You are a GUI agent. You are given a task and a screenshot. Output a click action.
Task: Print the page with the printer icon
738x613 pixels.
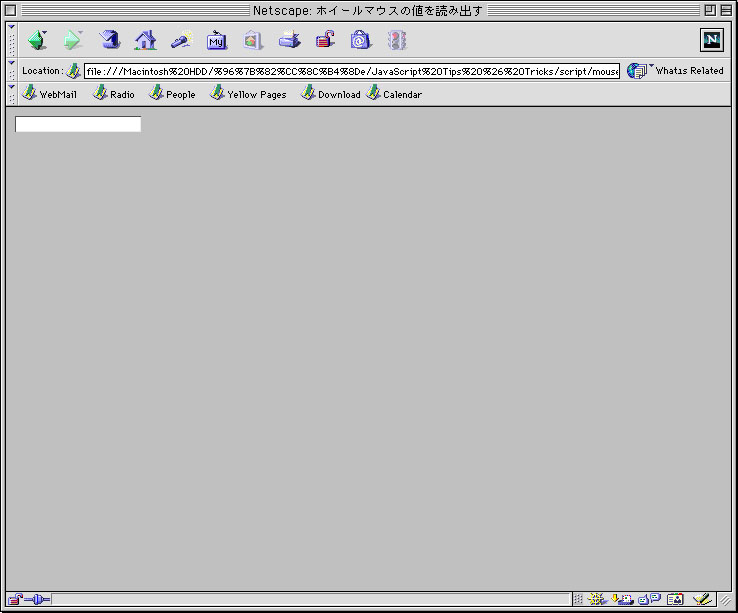pyautogui.click(x=289, y=40)
